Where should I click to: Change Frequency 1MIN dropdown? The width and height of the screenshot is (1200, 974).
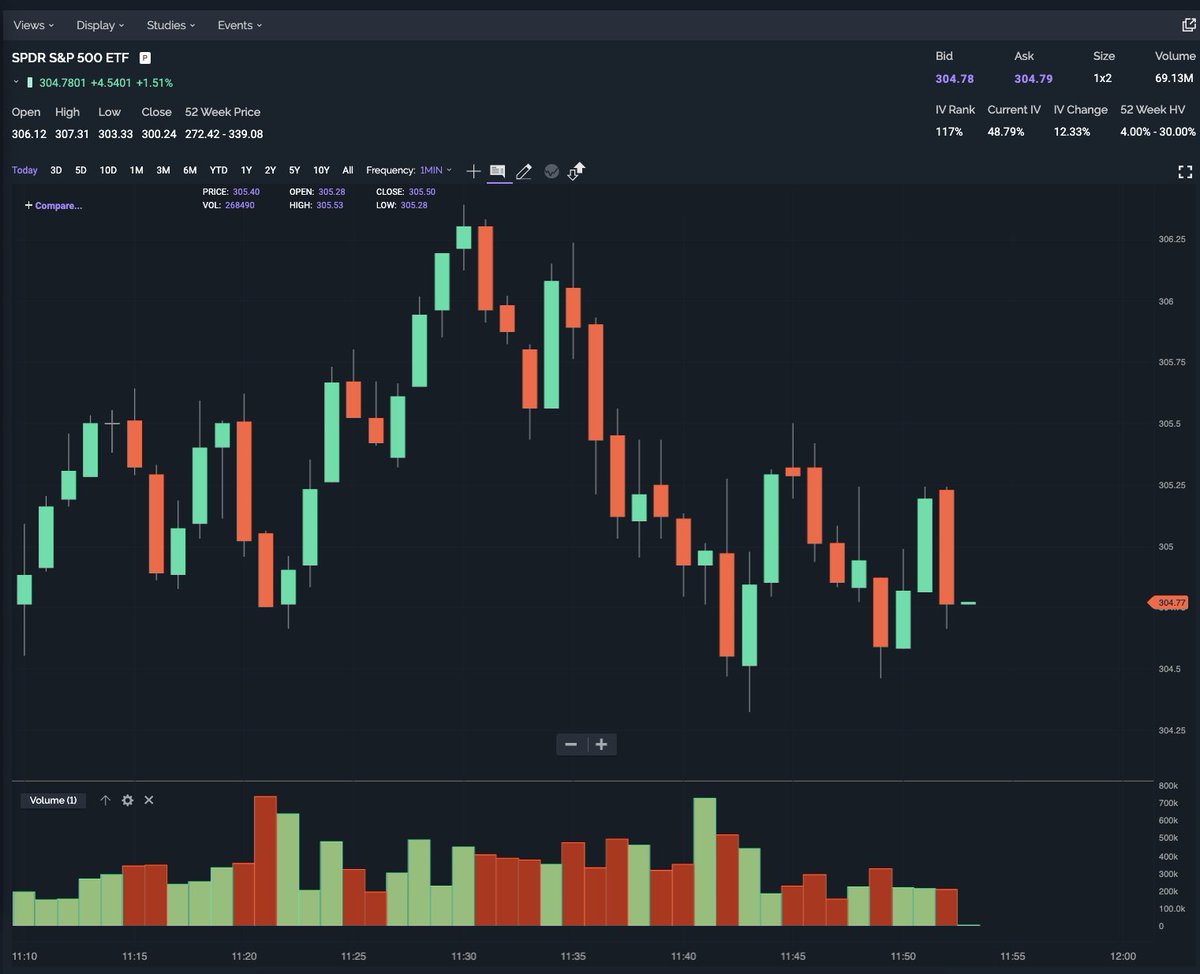pos(435,171)
